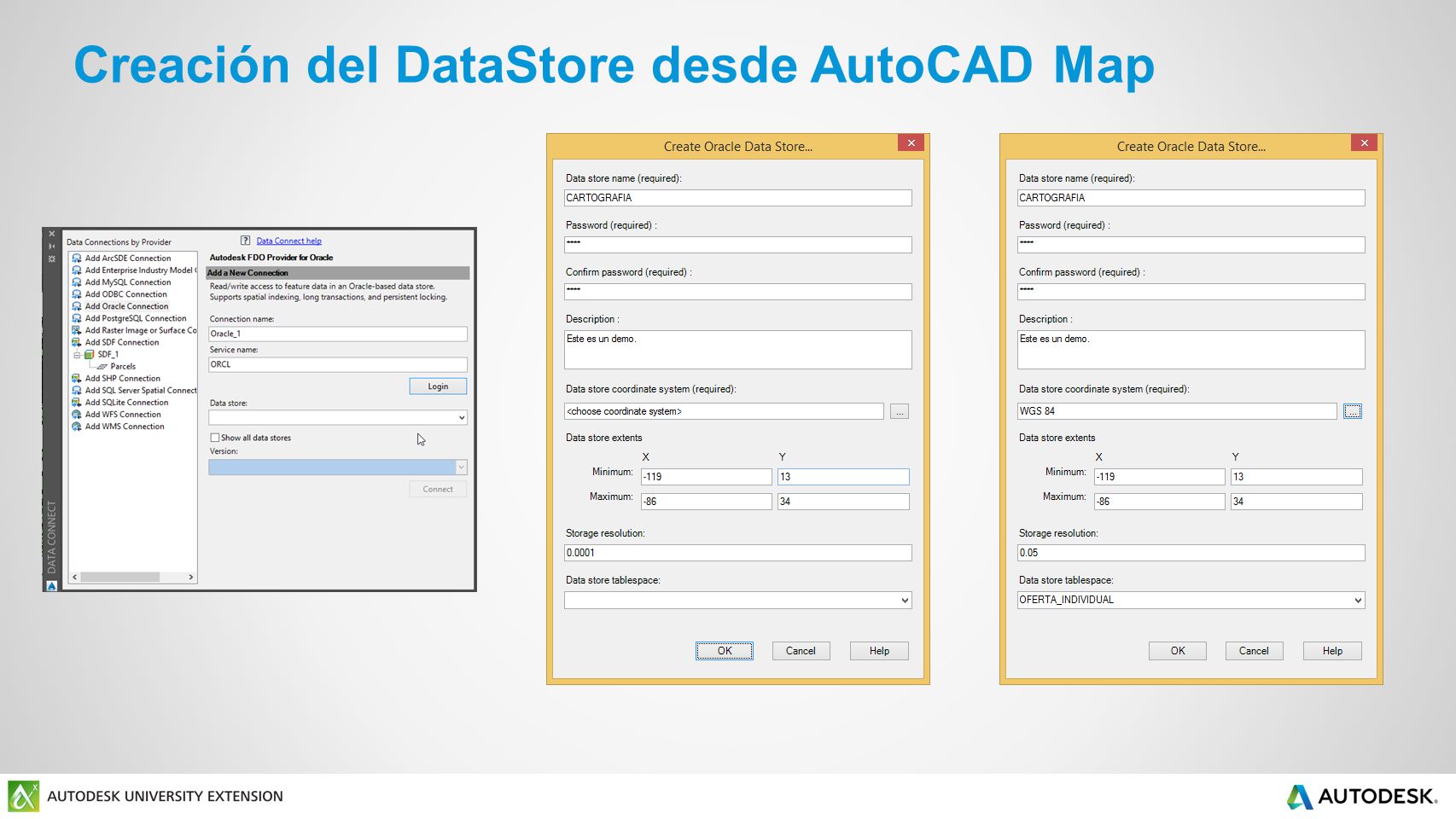Open the disabled Version dropdown
This screenshot has width=1456, height=819.
point(461,467)
